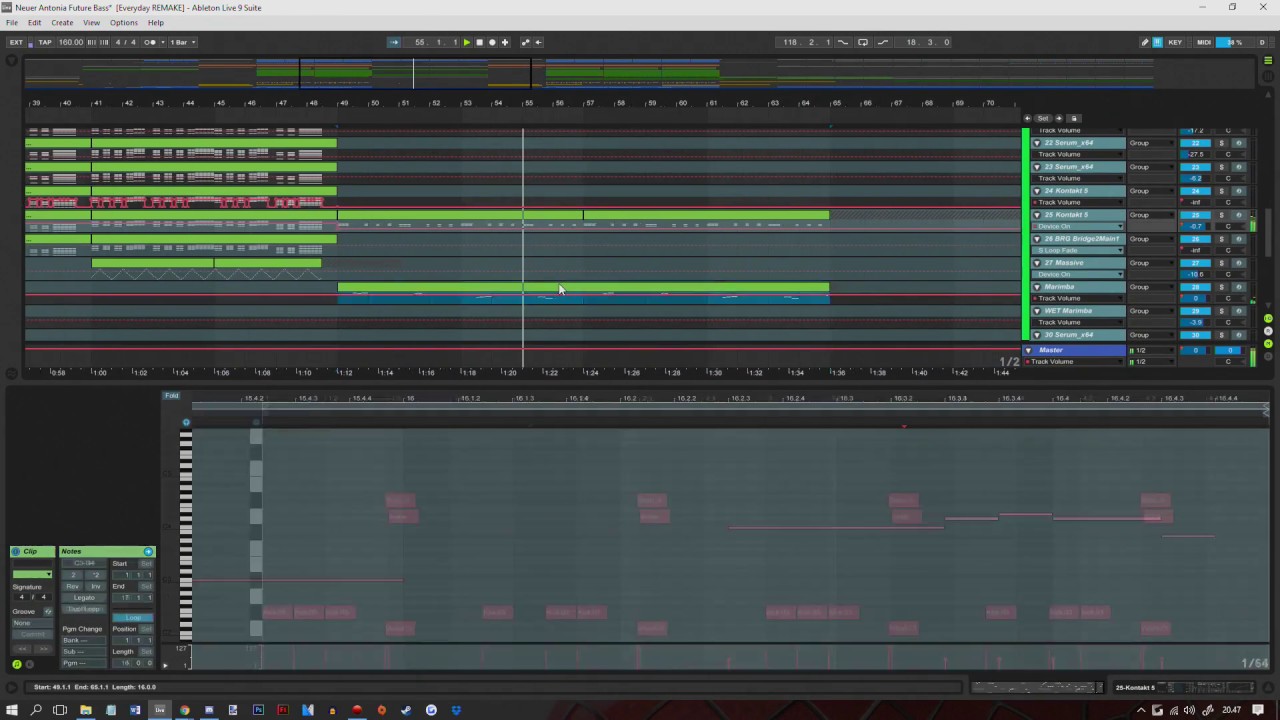Deactivate track 27 Massive with its activator

(1195, 263)
